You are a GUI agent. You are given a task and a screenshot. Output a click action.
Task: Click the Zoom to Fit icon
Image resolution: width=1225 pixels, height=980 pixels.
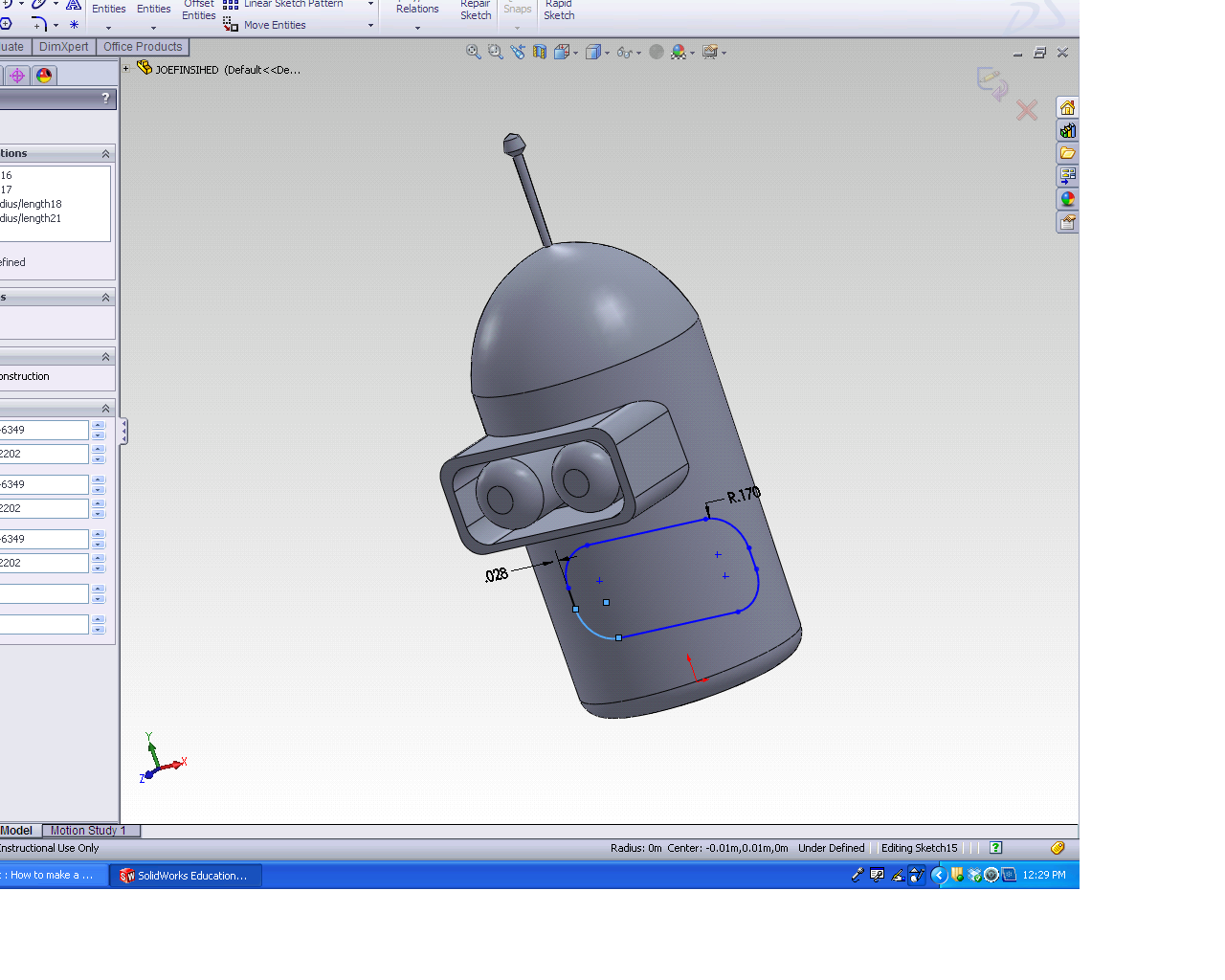pos(473,52)
